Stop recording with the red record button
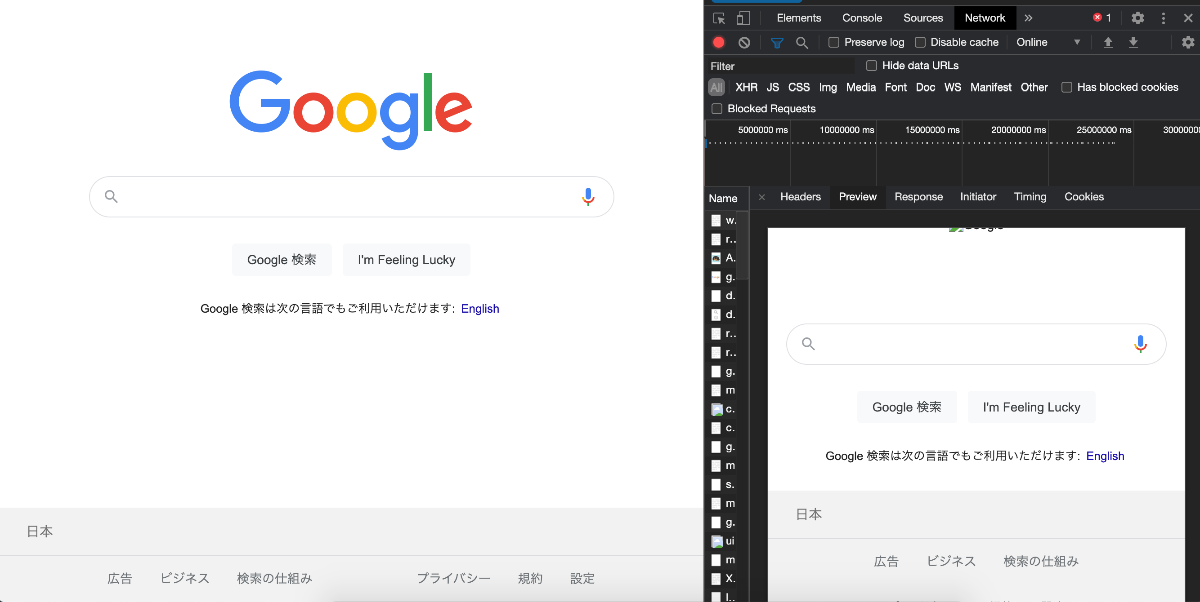The height and width of the screenshot is (602, 1200). pyautogui.click(x=719, y=42)
